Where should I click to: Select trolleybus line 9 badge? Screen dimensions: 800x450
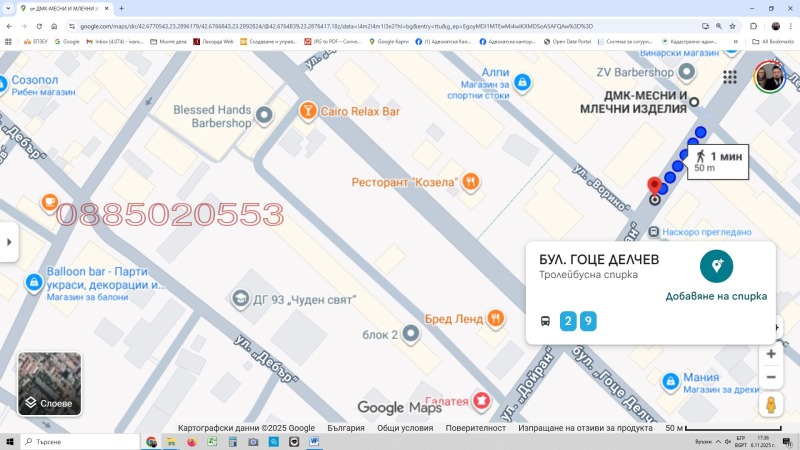coord(588,321)
